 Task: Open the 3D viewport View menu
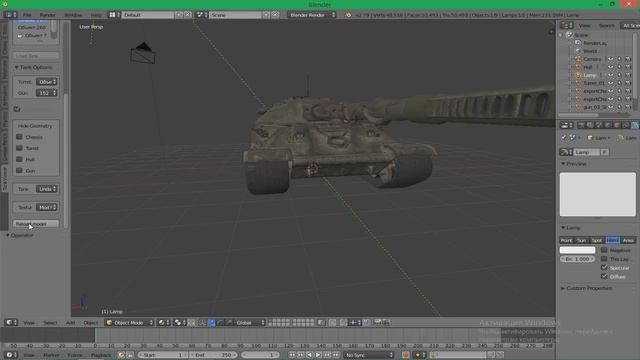tap(29, 323)
